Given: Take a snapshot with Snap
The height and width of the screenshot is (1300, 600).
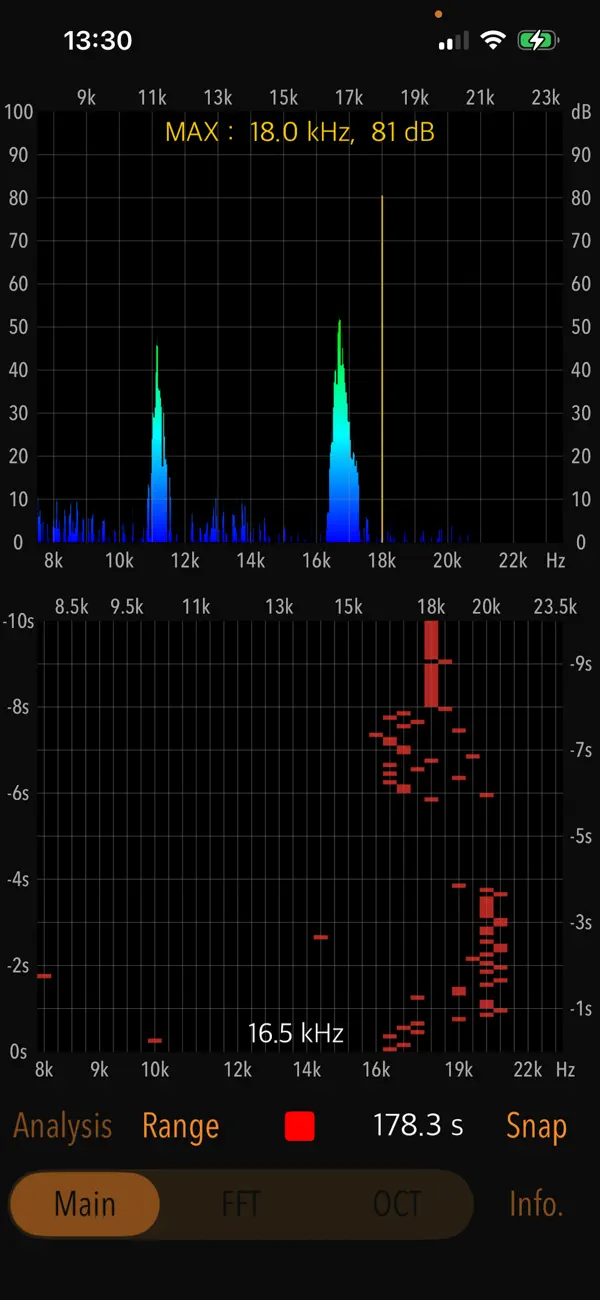Looking at the screenshot, I should (x=536, y=1126).
